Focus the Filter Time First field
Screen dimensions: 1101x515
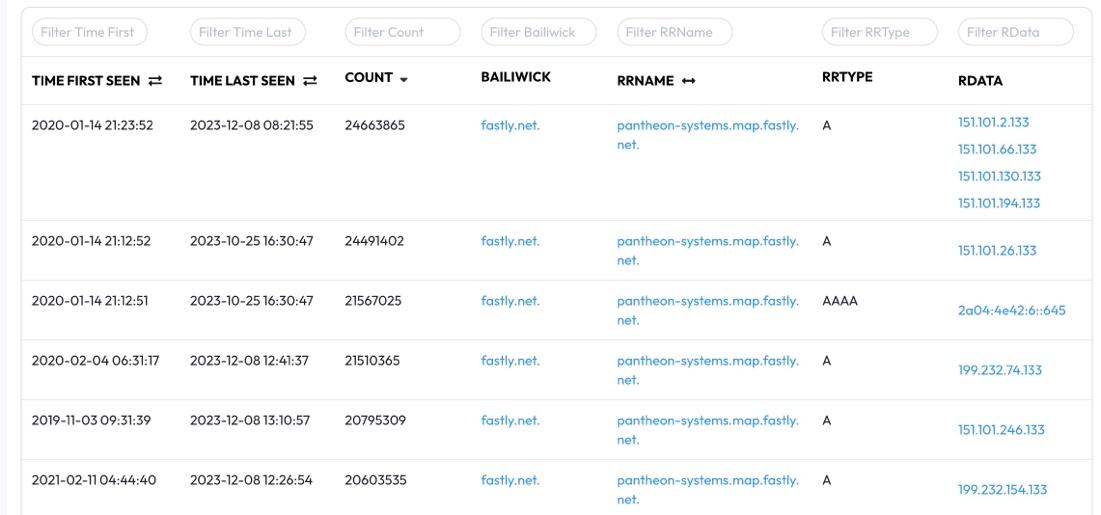click(89, 32)
